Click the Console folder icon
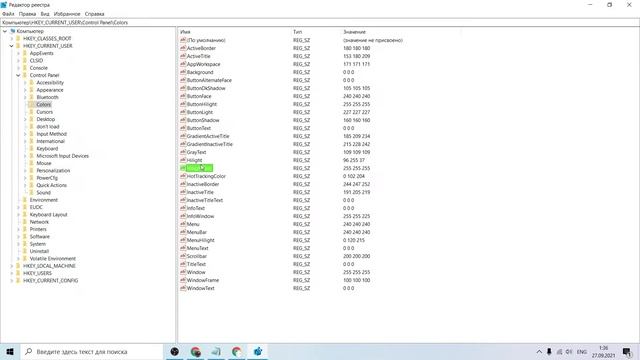 pos(24,68)
